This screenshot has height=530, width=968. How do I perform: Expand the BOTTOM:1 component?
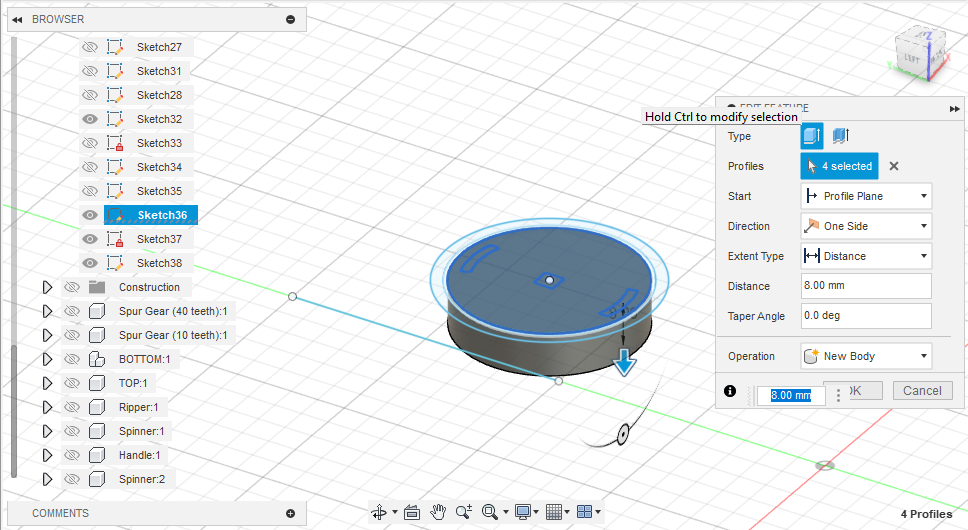point(47,359)
